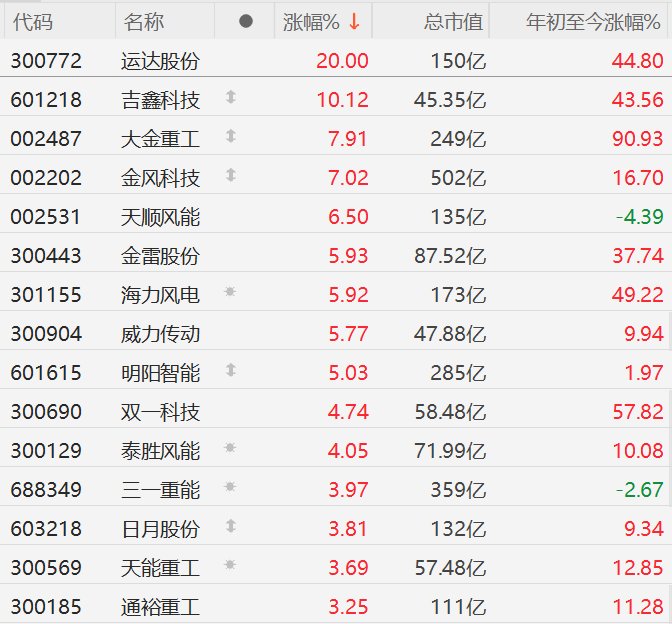The image size is (672, 624).
Task: Sort by the 年初至今涨幅% column header
Action: click(x=593, y=22)
